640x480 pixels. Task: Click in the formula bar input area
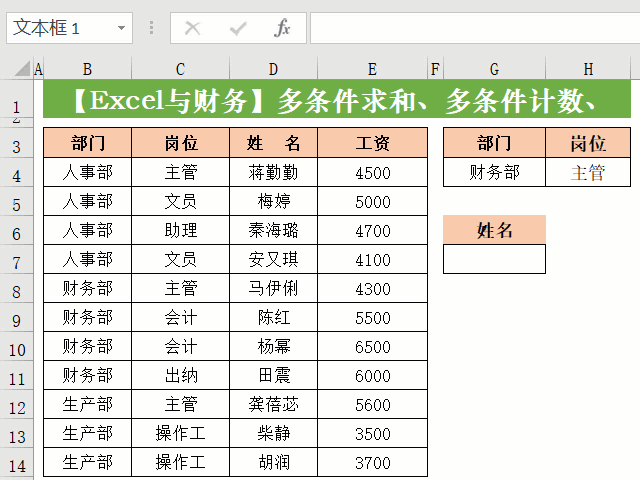475,28
